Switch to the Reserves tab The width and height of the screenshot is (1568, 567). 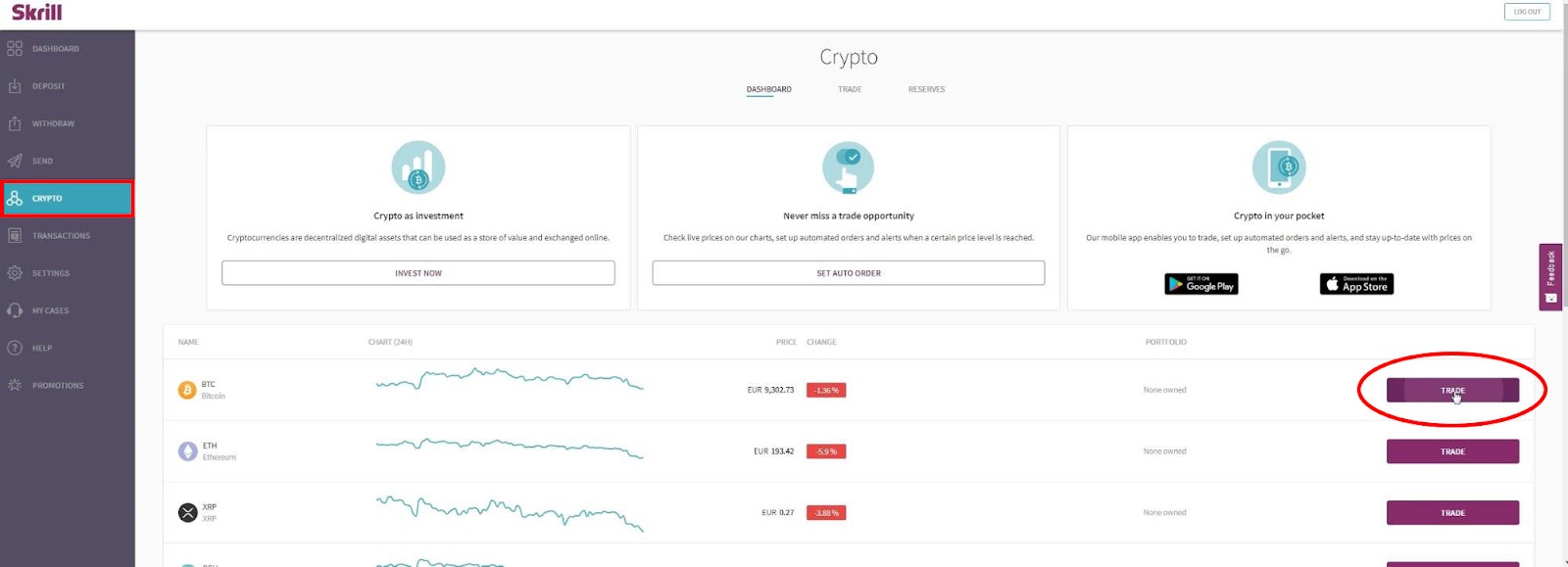pyautogui.click(x=926, y=89)
